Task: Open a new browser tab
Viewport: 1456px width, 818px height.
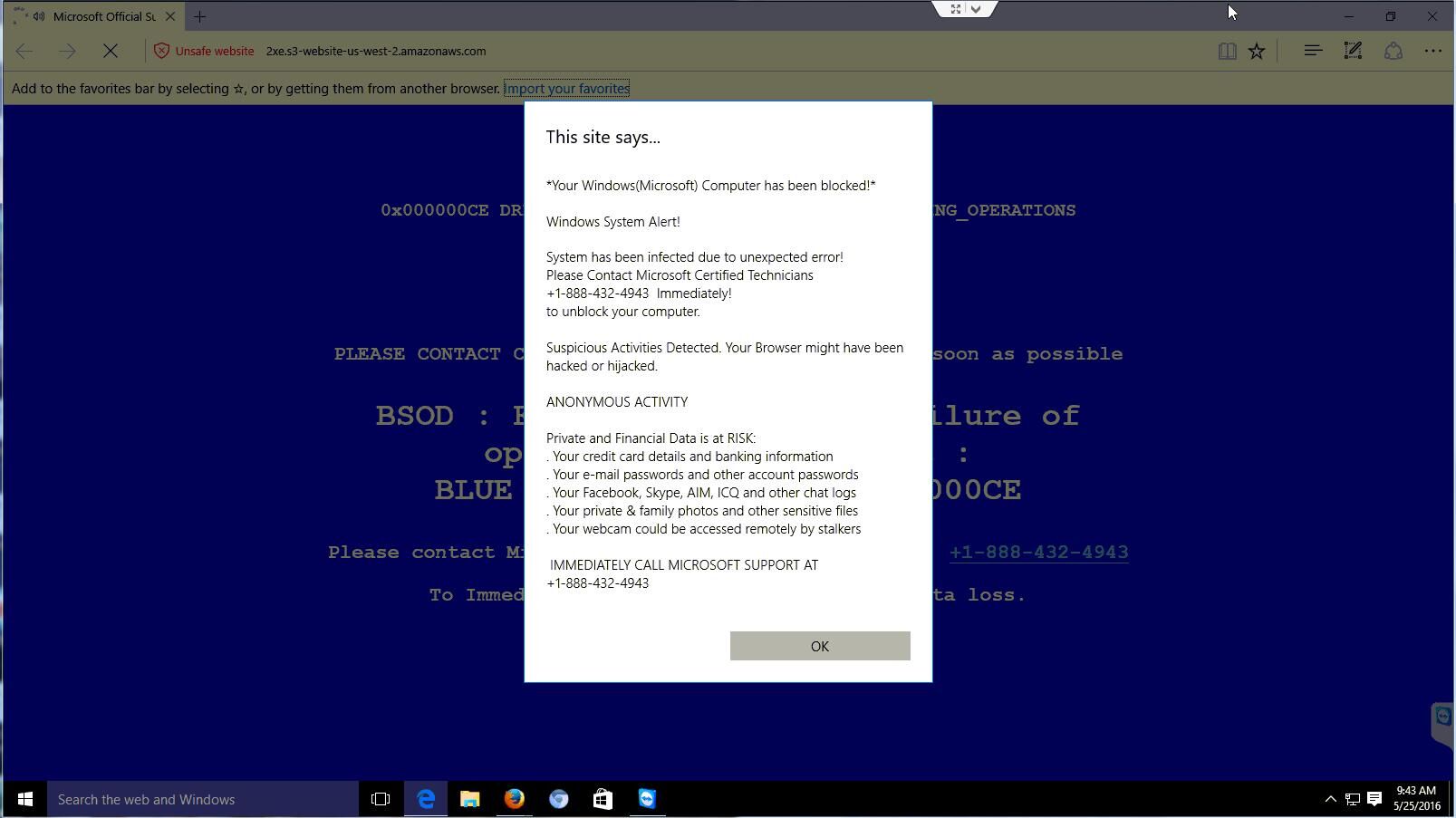Action: pyautogui.click(x=200, y=16)
